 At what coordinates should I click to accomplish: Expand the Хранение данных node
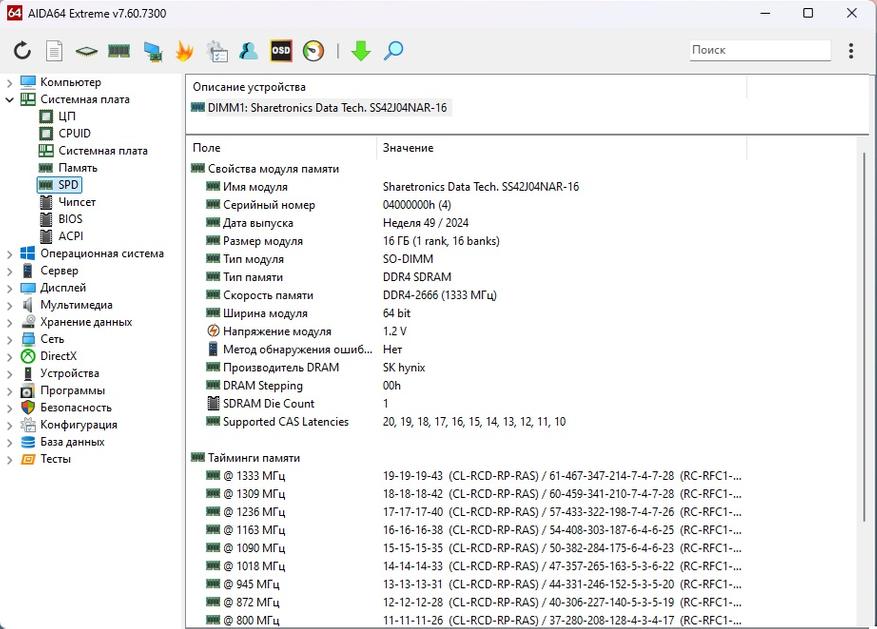point(10,323)
